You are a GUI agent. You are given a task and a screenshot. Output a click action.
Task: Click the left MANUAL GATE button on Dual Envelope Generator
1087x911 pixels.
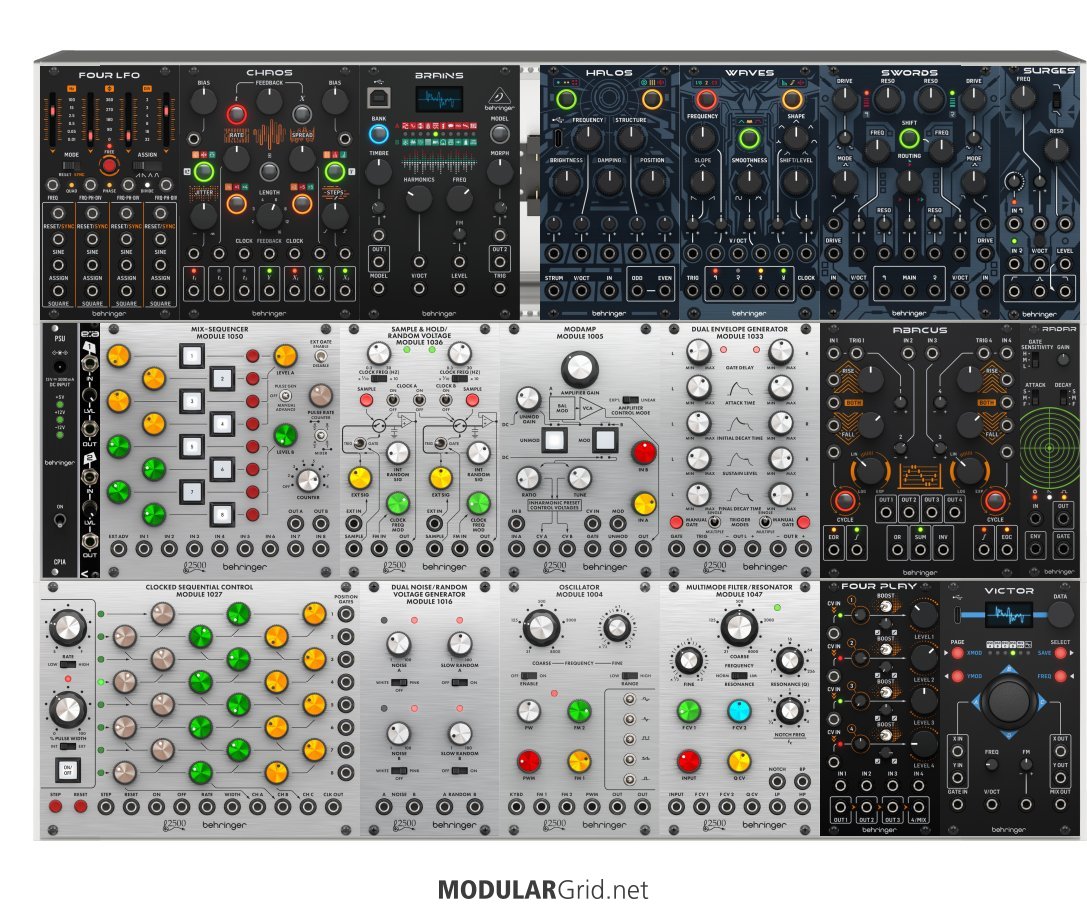[677, 522]
